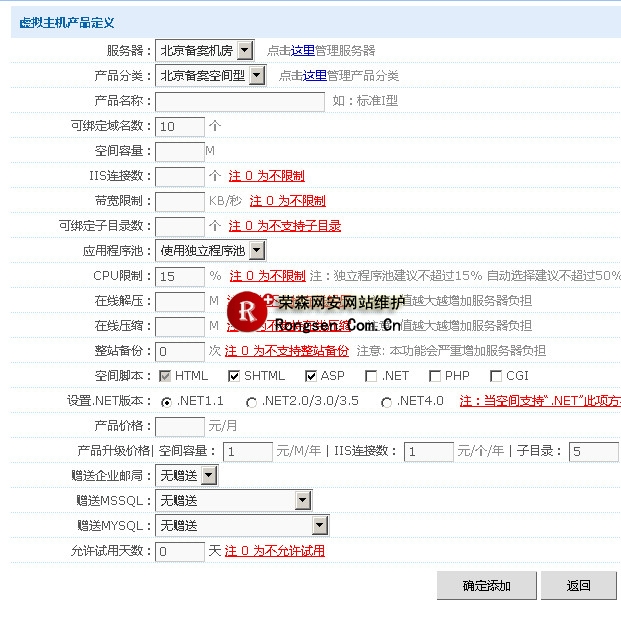Select the .NET1.1 radio button
Screen dimensions: 621x625
pos(166,402)
